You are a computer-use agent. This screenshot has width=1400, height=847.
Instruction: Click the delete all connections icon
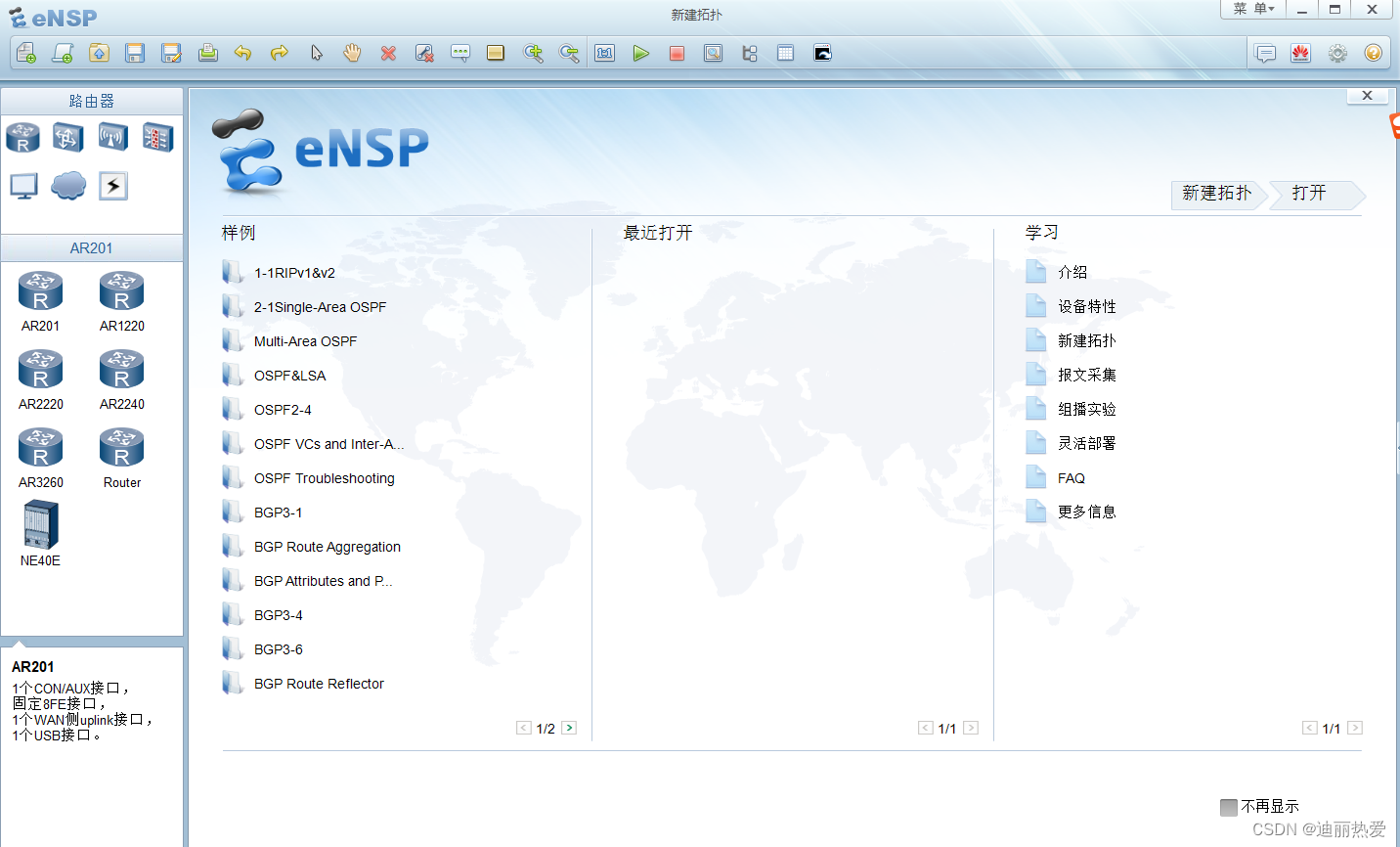point(424,53)
